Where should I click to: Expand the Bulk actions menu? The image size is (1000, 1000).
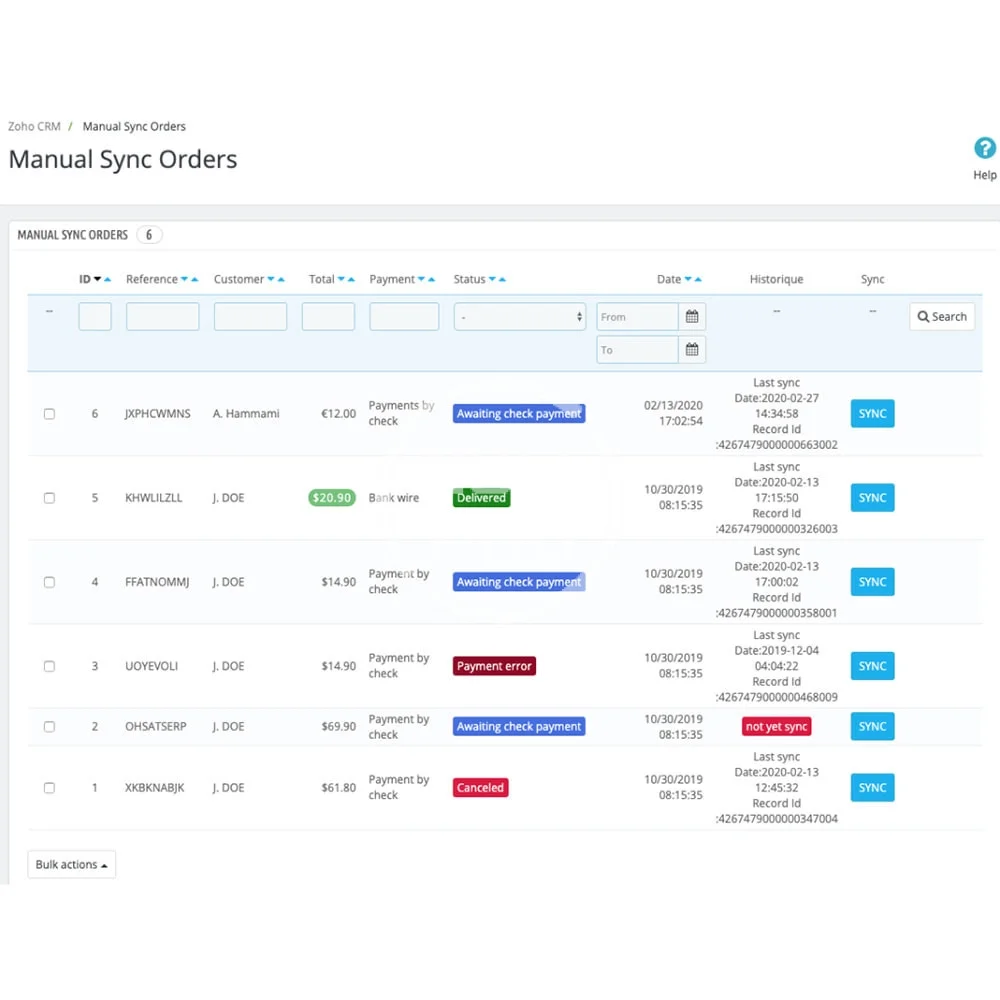[x=71, y=864]
